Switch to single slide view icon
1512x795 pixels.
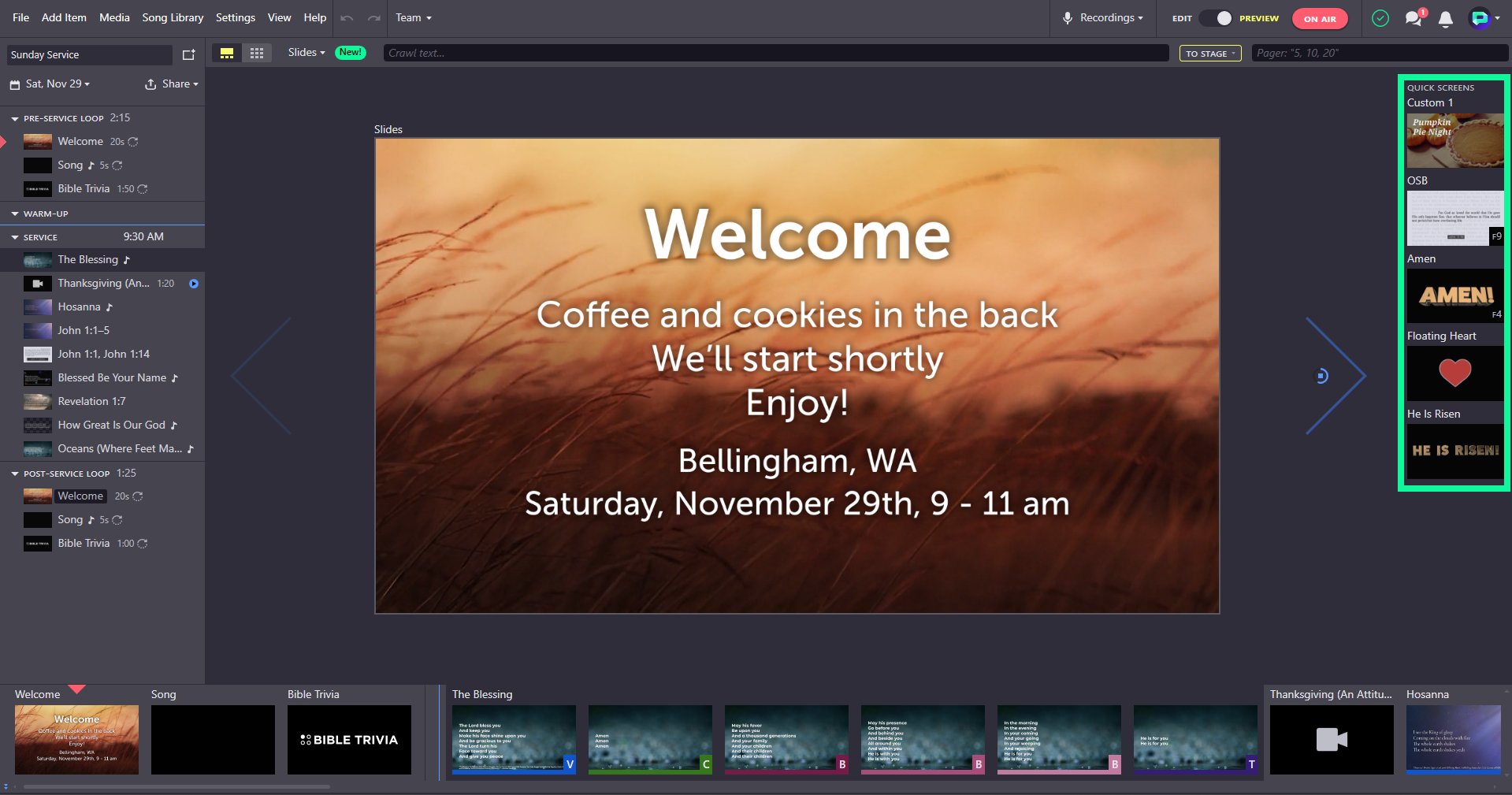[227, 53]
